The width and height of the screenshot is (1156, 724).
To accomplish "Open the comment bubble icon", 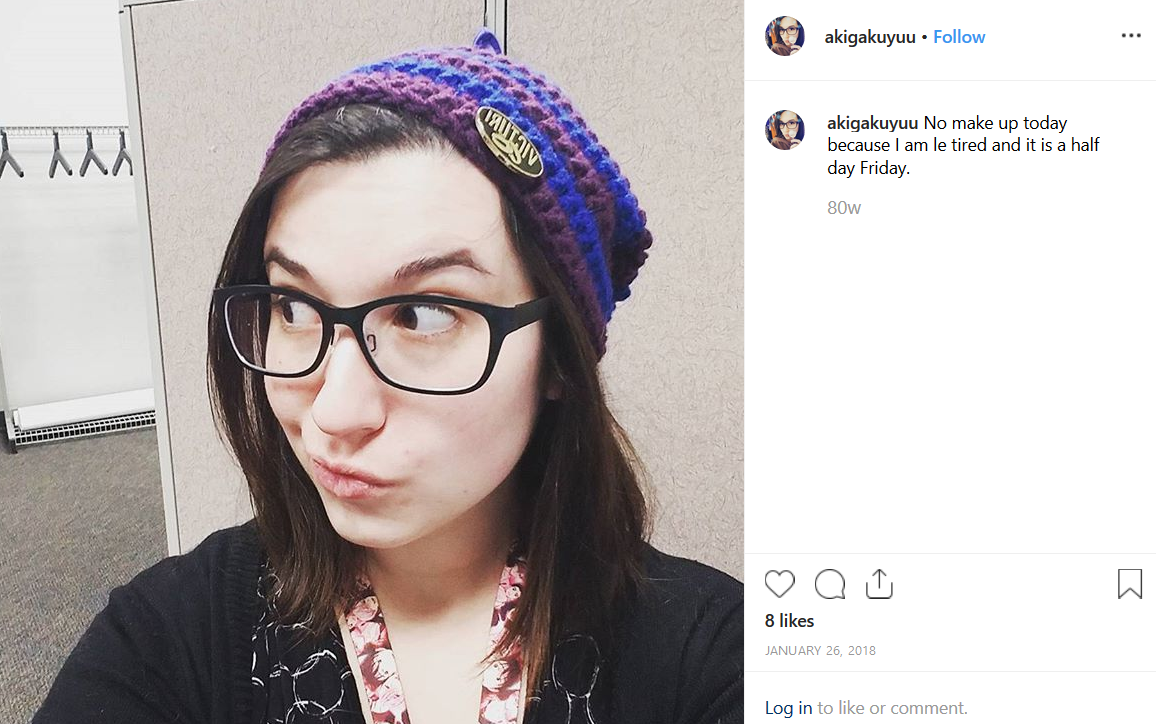I will [829, 584].
